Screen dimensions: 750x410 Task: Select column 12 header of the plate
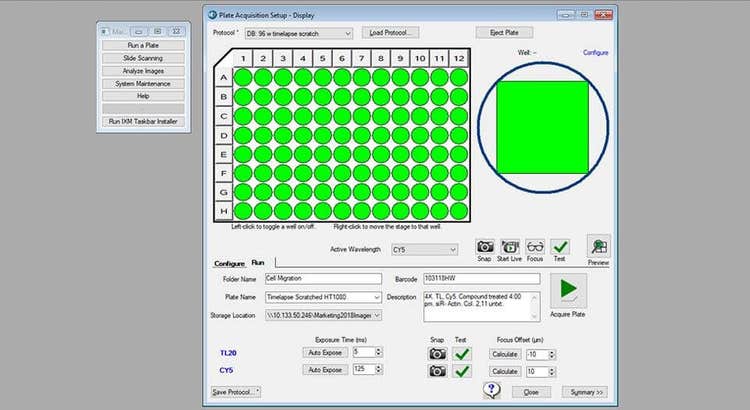point(459,58)
